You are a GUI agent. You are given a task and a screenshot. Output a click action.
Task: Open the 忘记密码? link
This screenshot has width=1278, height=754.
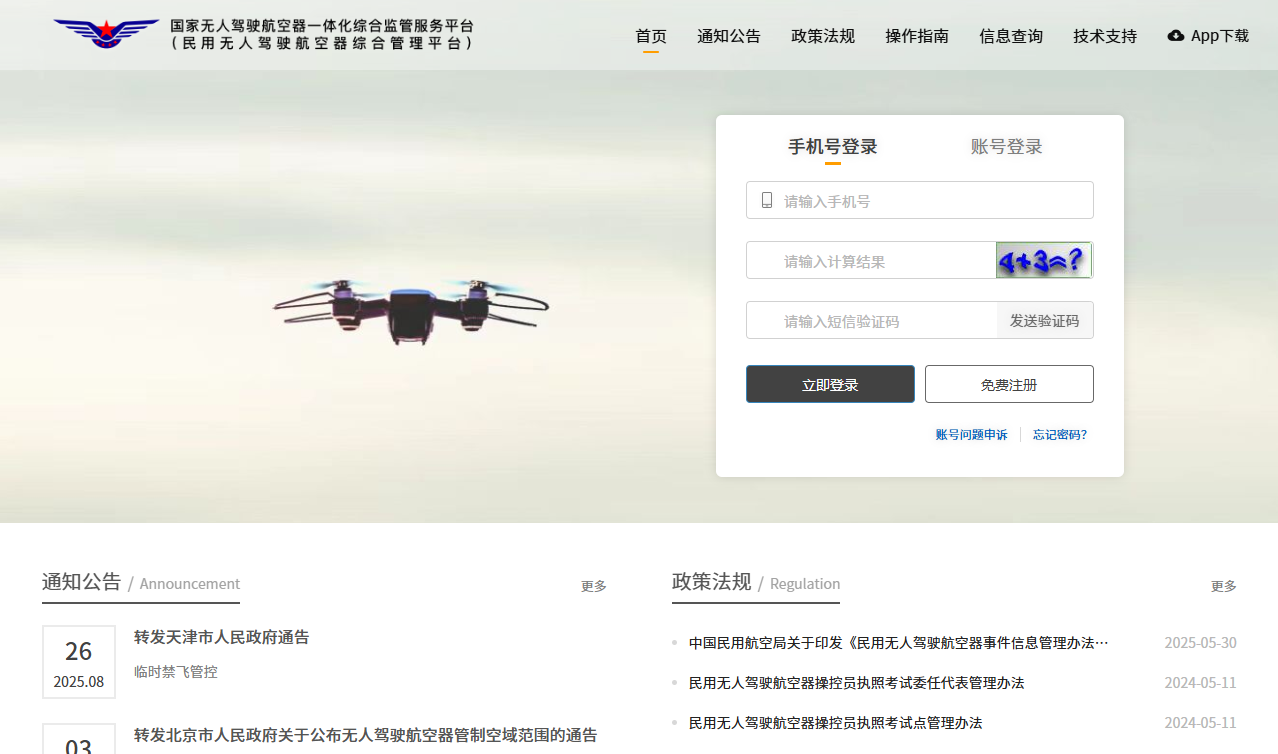point(1059,435)
